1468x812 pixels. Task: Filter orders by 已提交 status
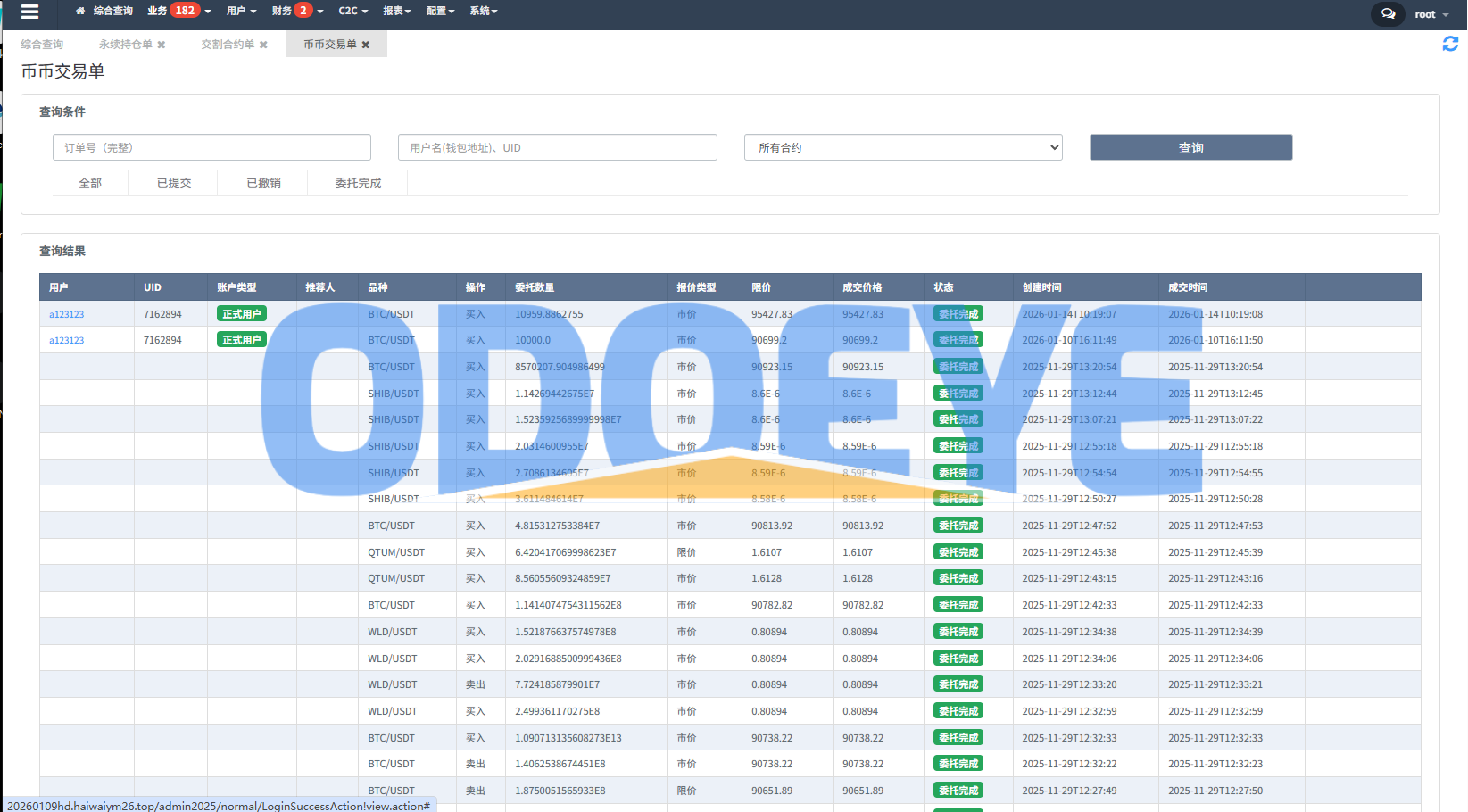coord(174,183)
